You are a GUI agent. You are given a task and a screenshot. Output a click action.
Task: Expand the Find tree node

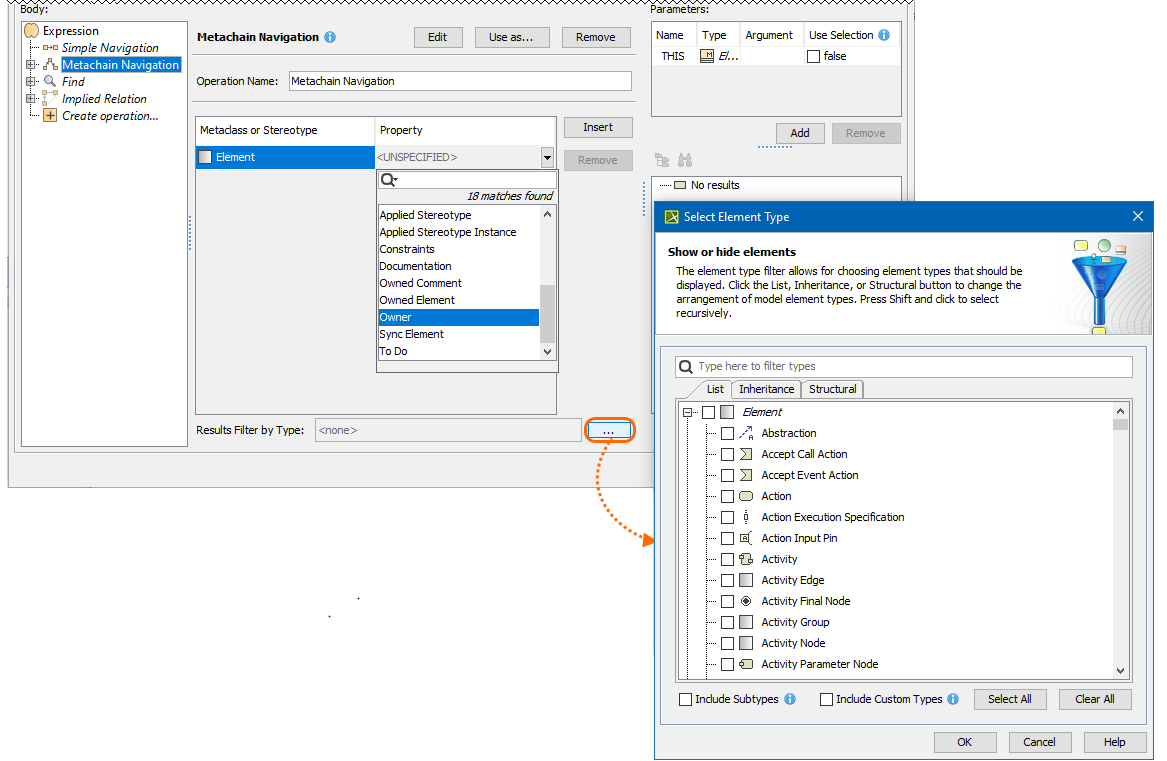point(31,81)
